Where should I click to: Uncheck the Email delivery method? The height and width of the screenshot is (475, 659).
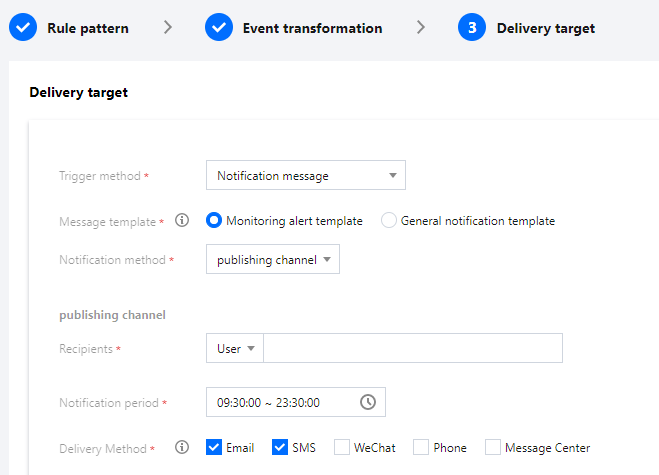coord(214,448)
